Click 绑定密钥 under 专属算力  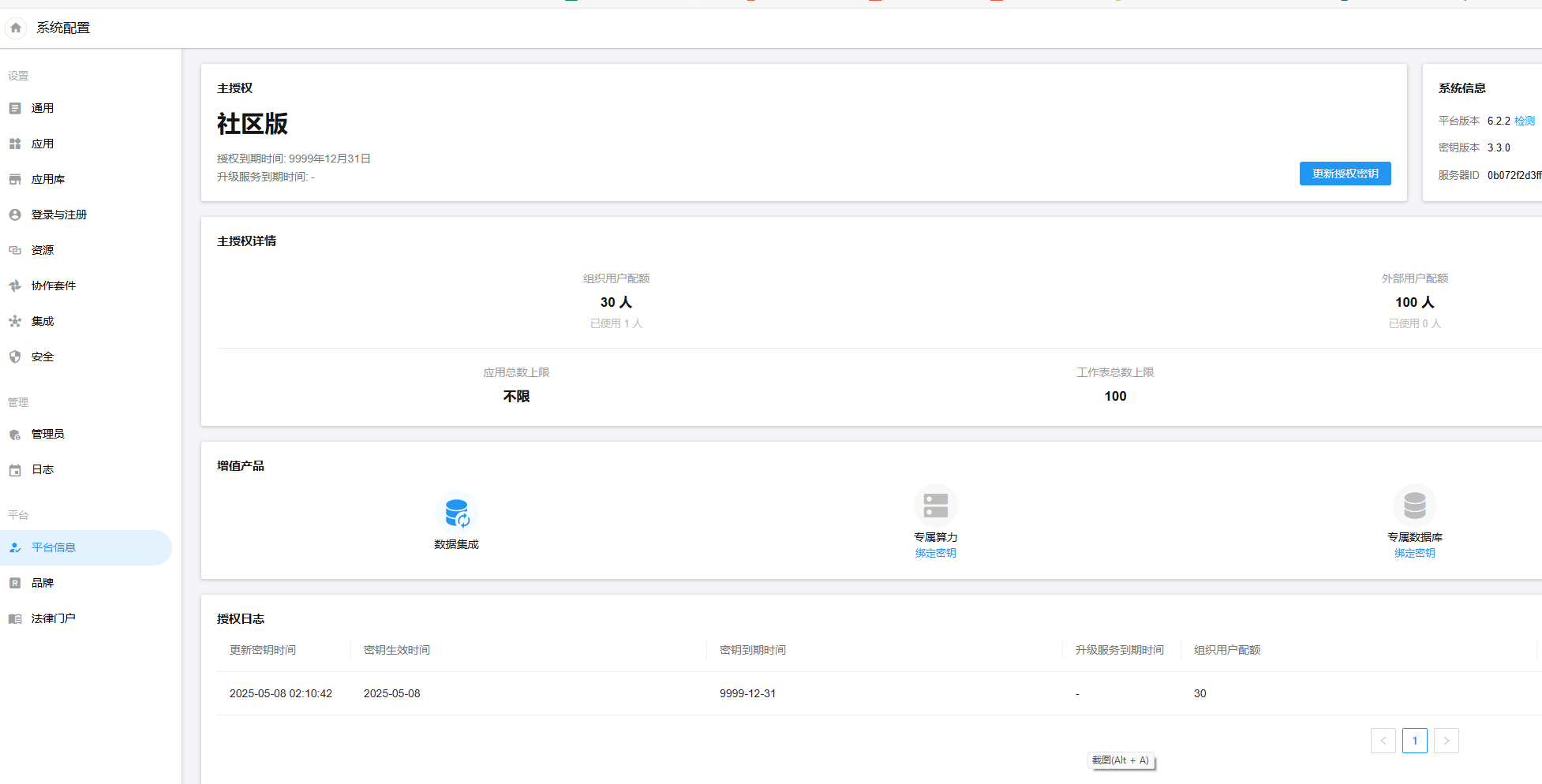(935, 553)
